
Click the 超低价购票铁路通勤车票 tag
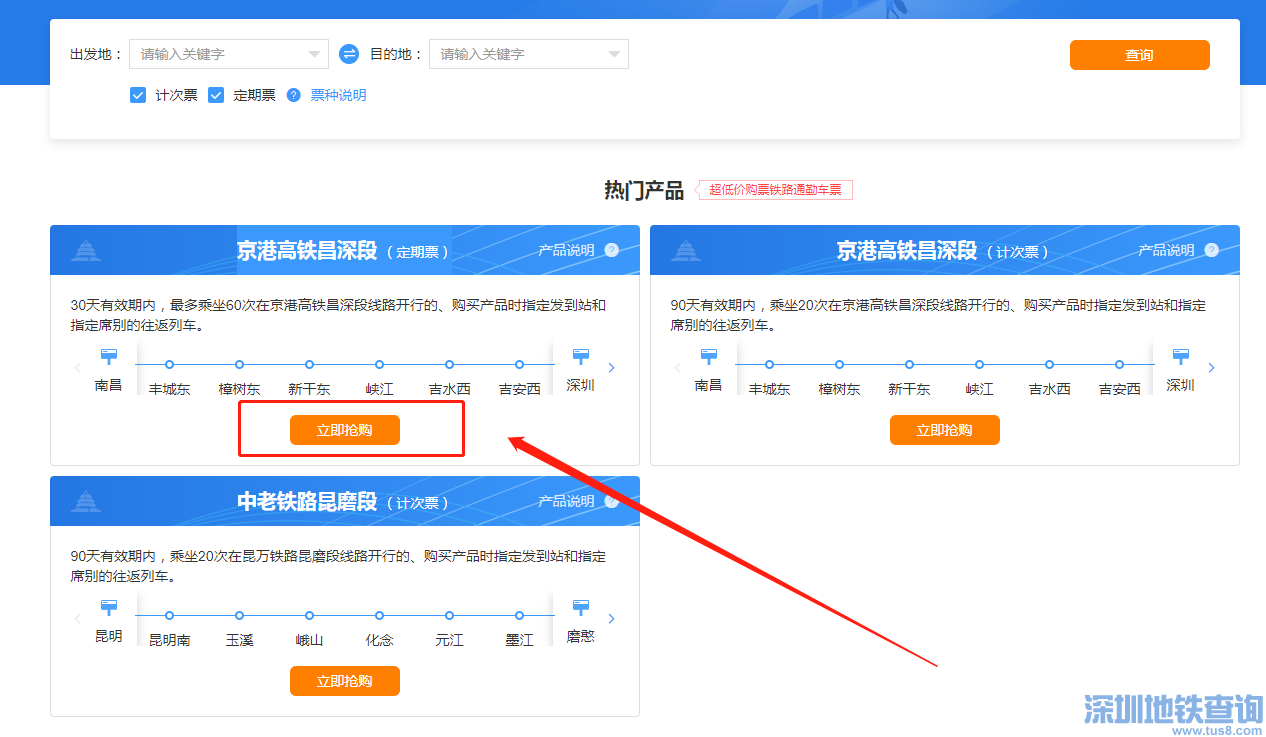tap(776, 189)
